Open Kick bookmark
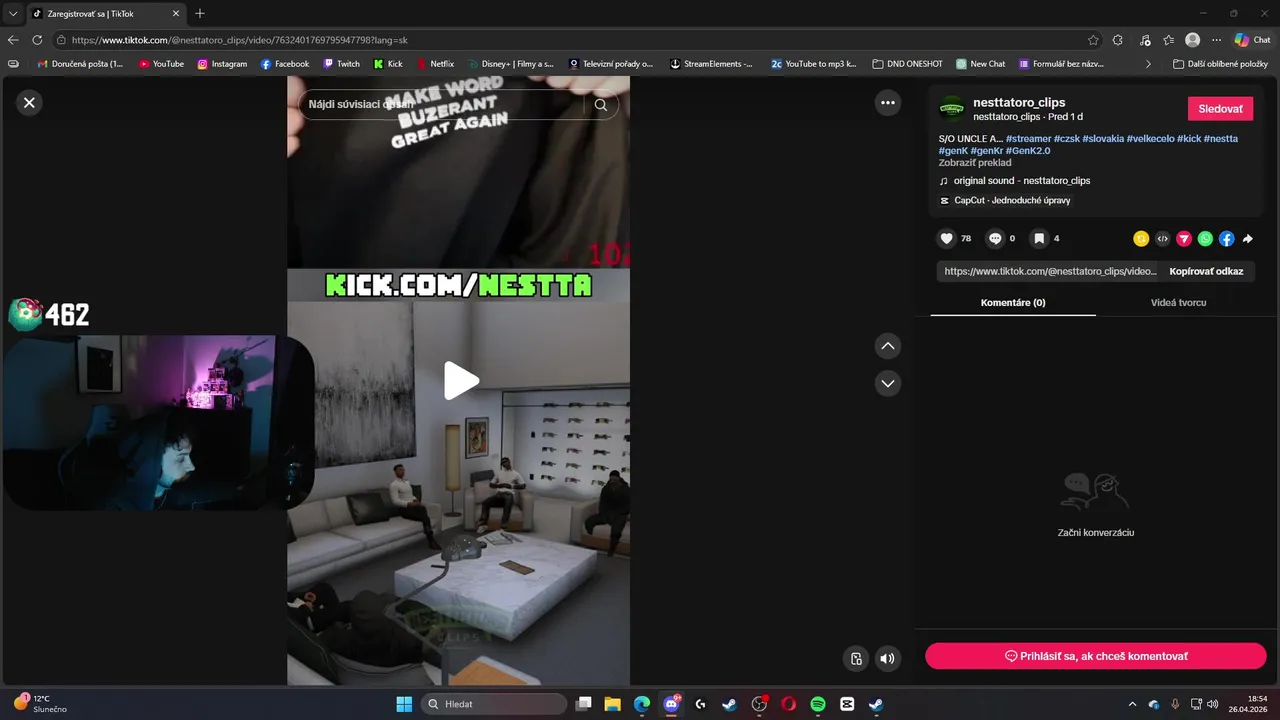The image size is (1280, 720). pos(388,63)
